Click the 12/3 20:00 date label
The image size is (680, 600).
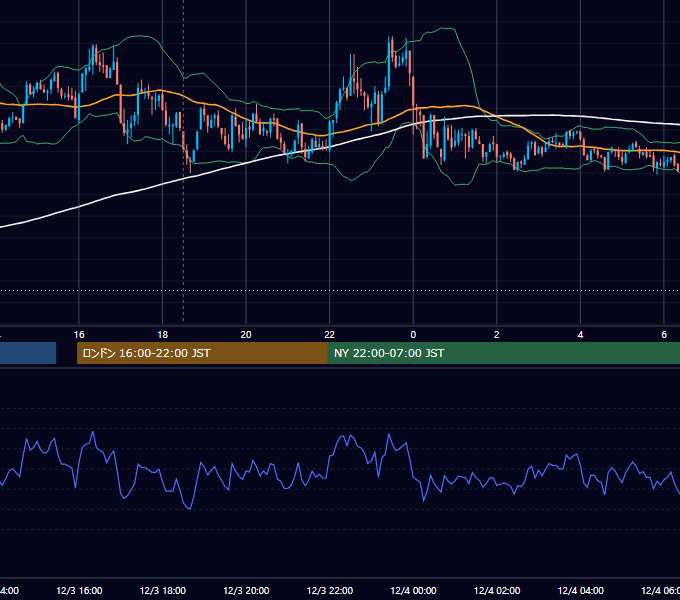[246, 591]
